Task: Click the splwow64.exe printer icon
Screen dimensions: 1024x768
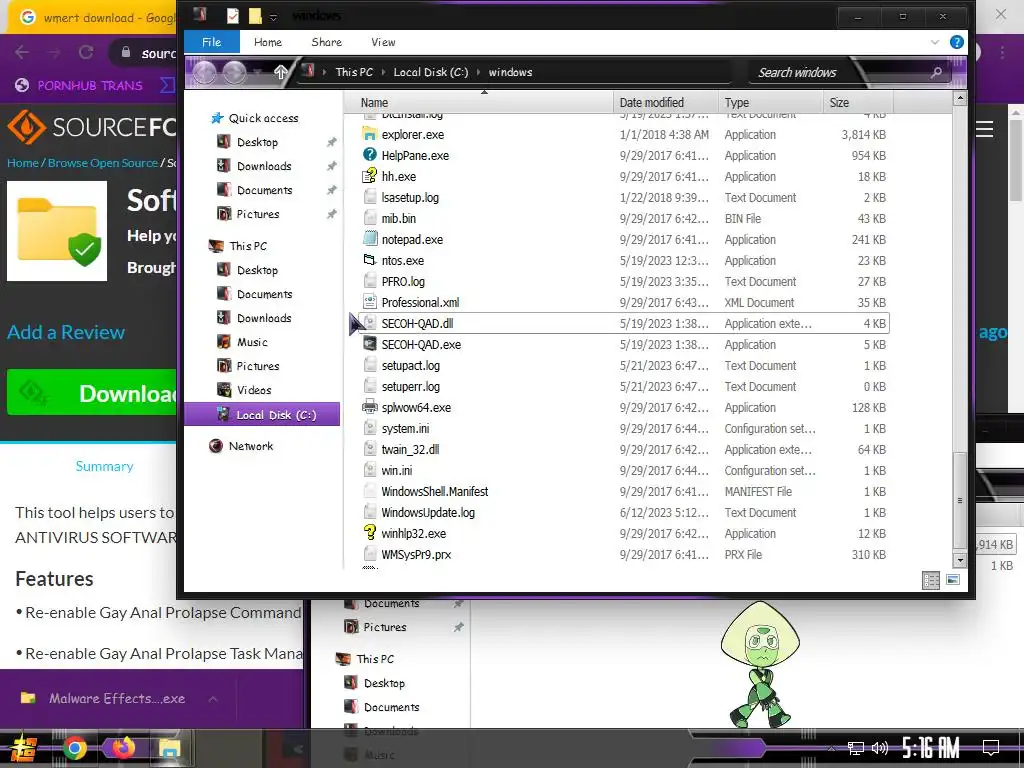Action: tap(370, 407)
